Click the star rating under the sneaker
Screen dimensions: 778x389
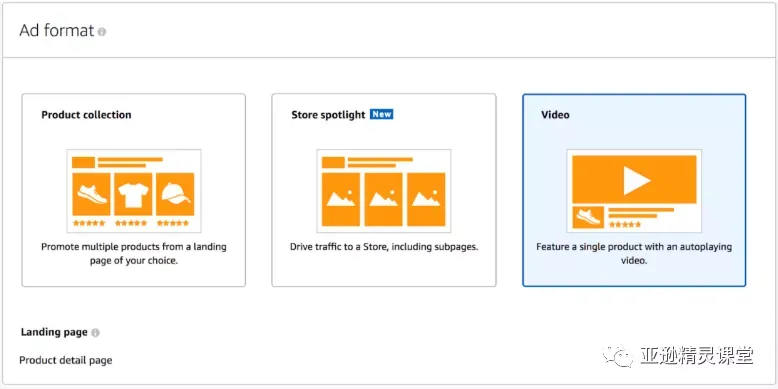click(89, 223)
